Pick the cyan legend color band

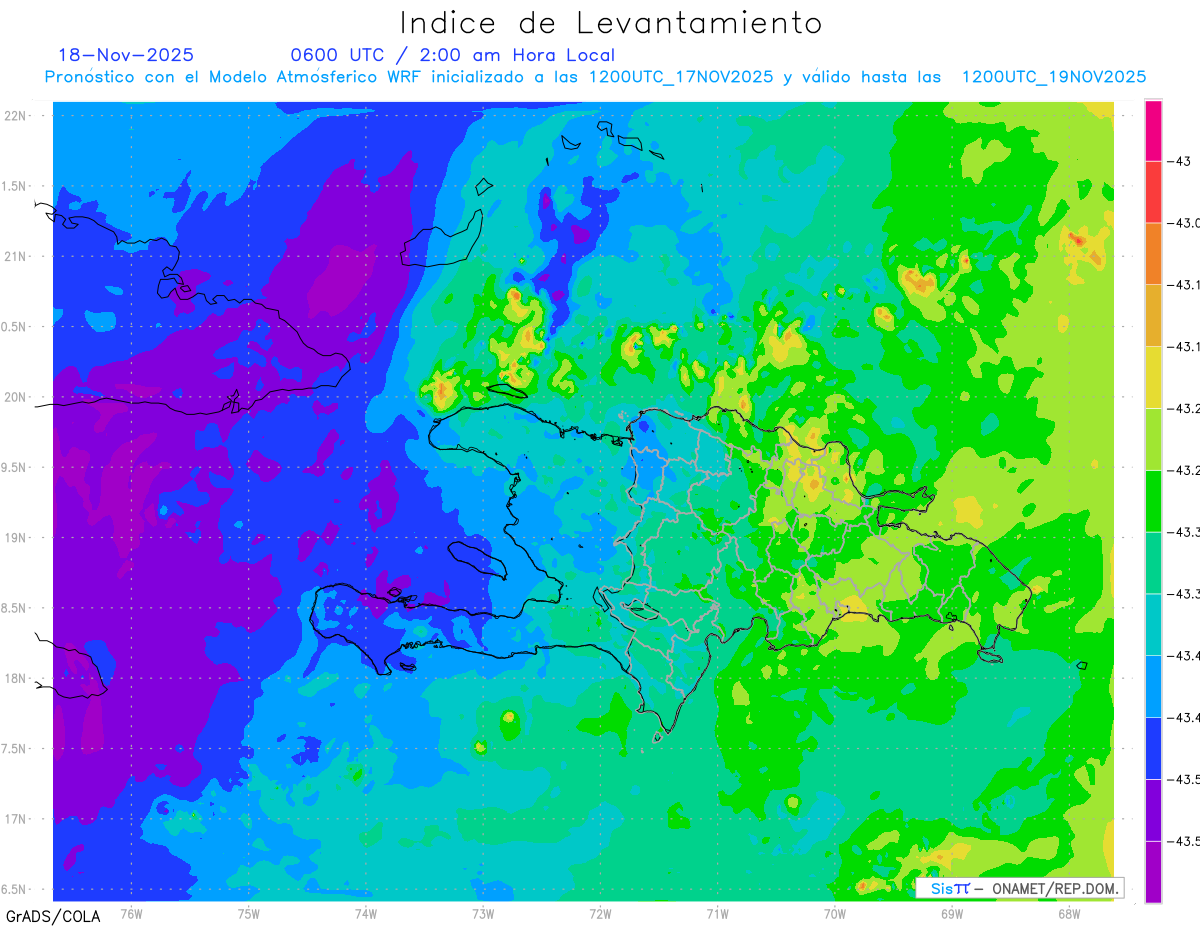point(1153,624)
